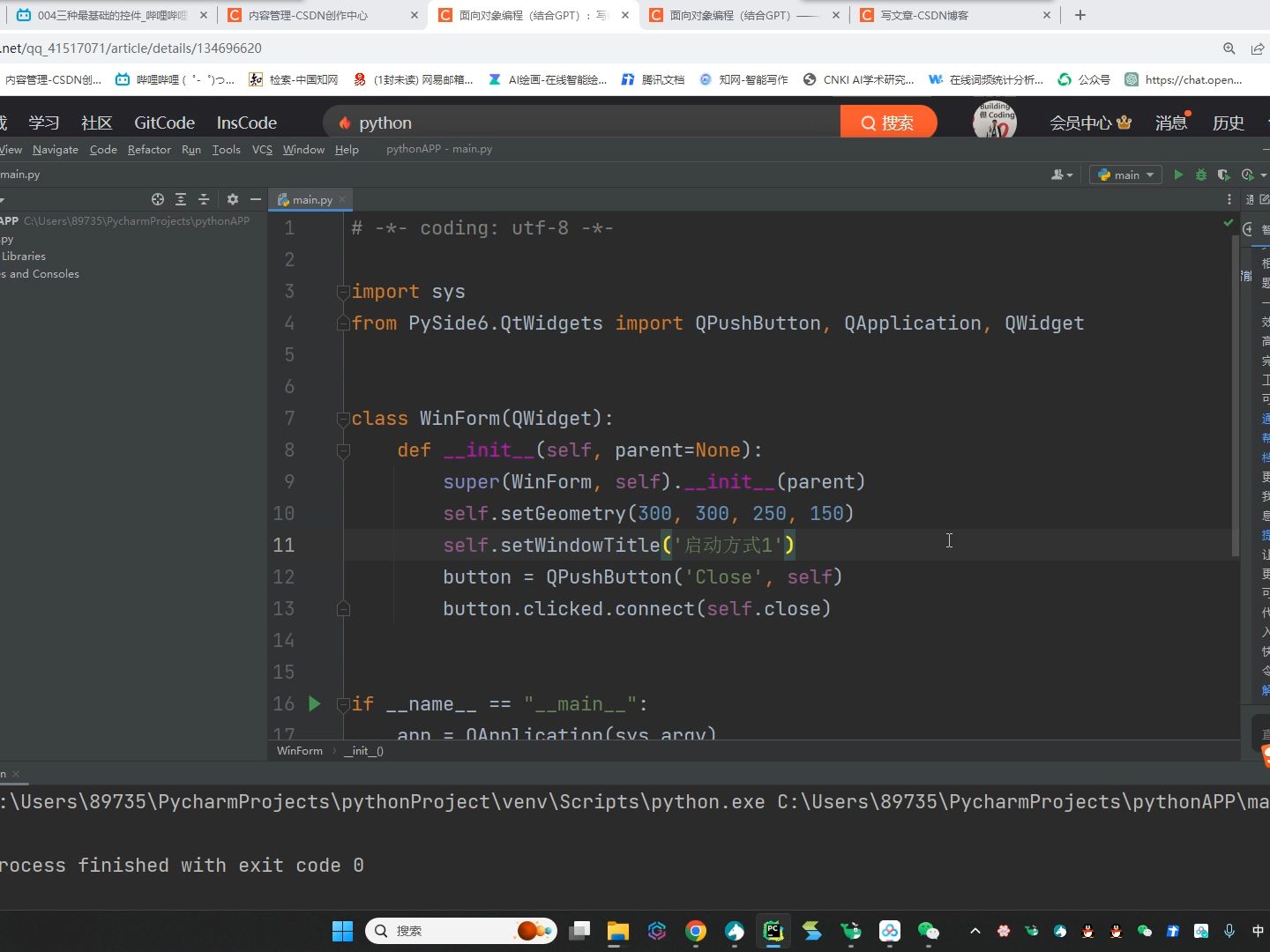Select opened file via crosshair locate icon
Image resolution: width=1270 pixels, height=952 pixels.
[158, 199]
